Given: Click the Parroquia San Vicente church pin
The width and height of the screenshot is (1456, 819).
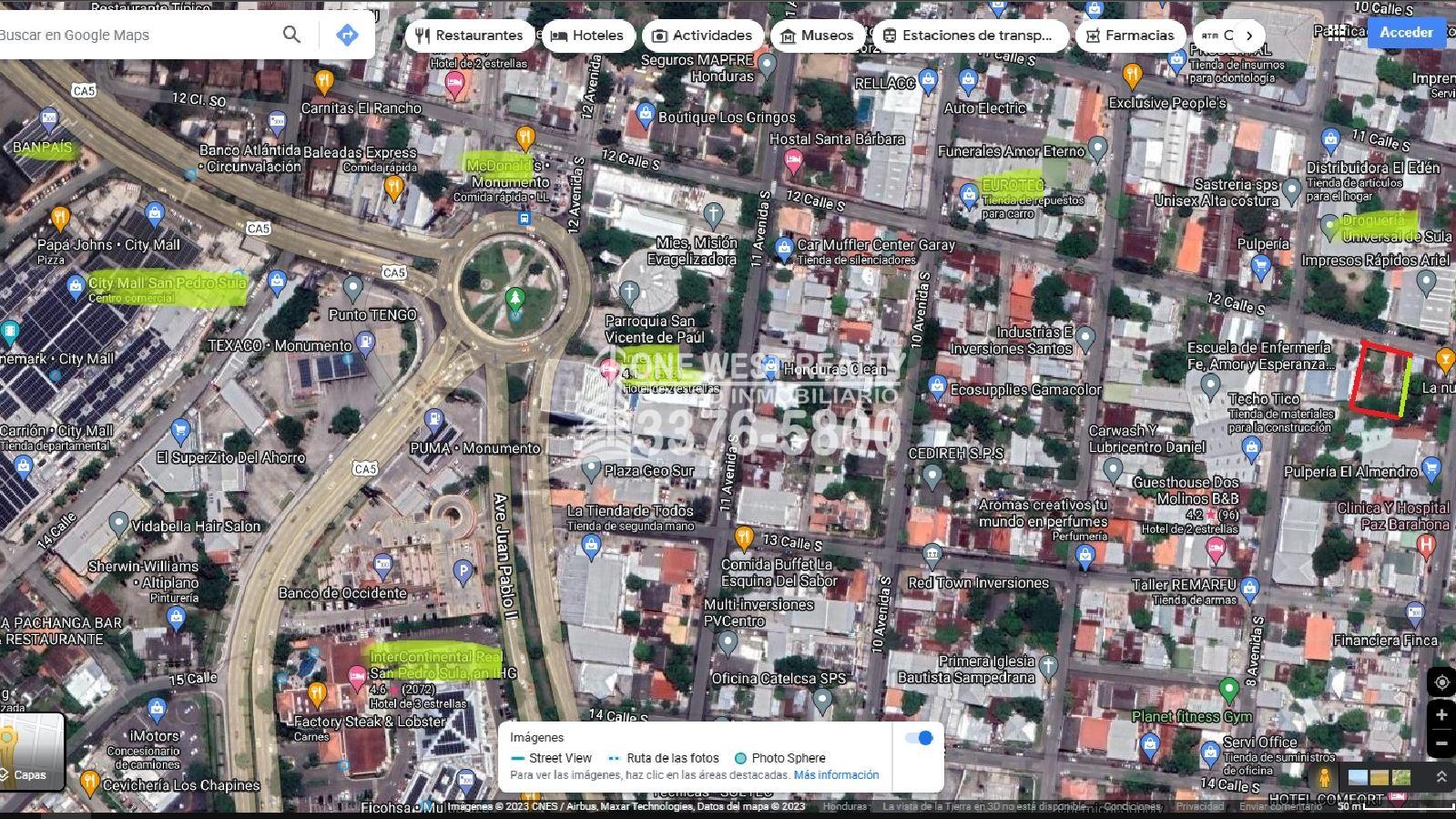Looking at the screenshot, I should tap(629, 293).
